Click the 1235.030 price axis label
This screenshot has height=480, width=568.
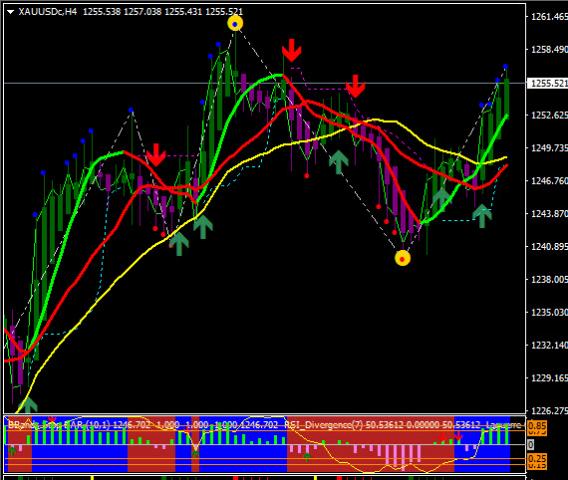click(549, 312)
